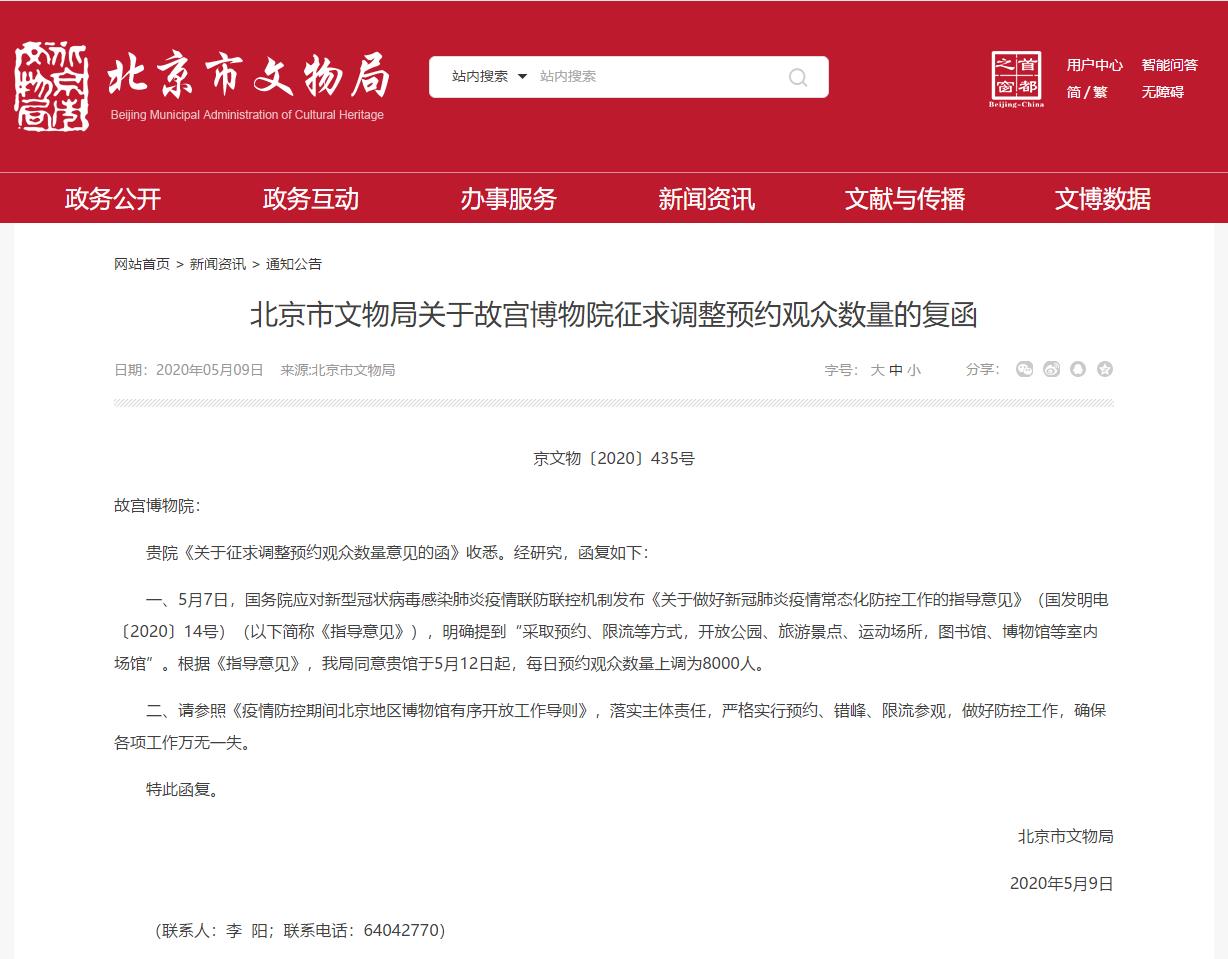Click breadcrumb 新闻资讯
This screenshot has height=959, width=1228.
218,264
